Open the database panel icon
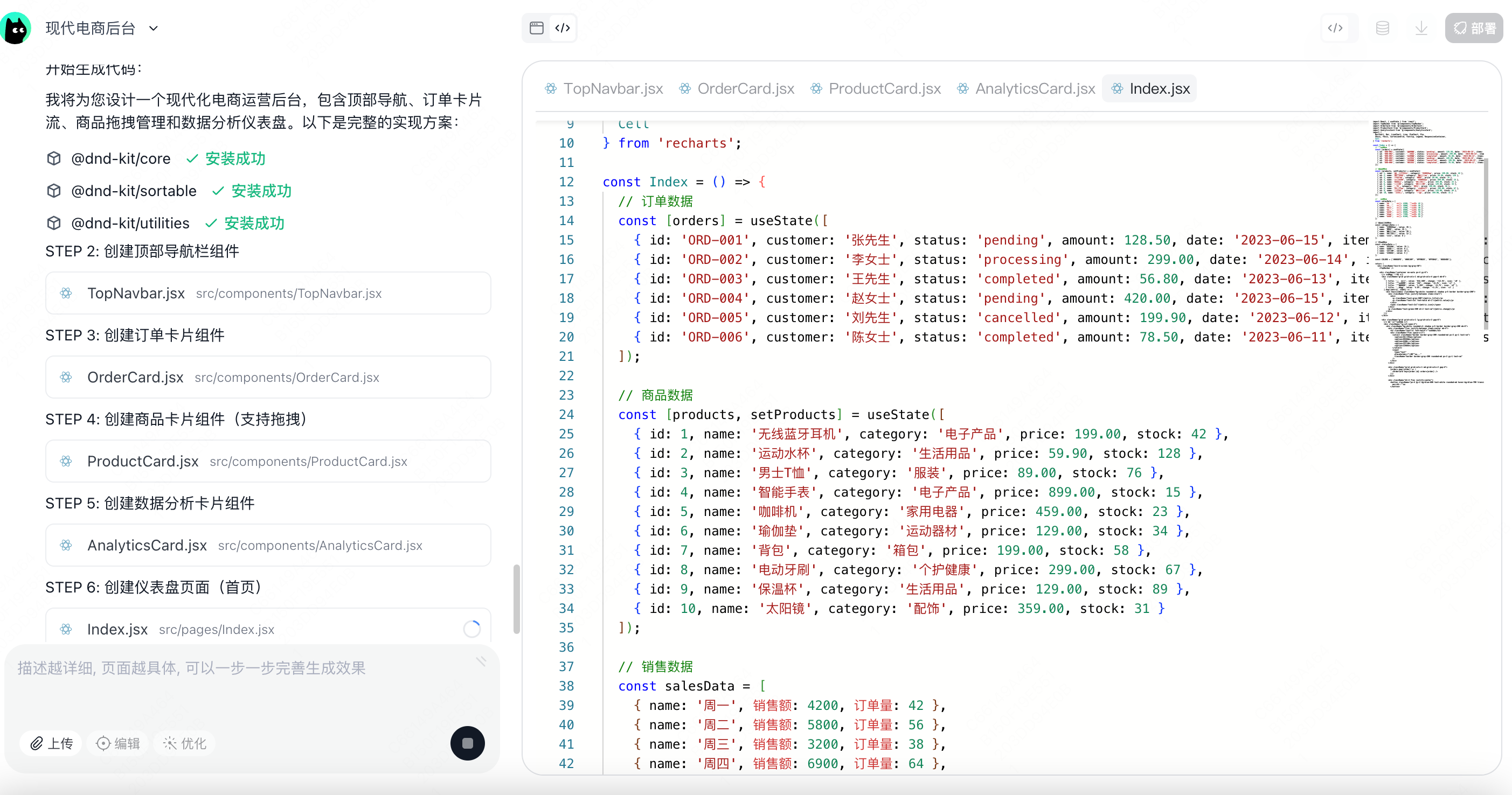Image resolution: width=1512 pixels, height=795 pixels. (1382, 27)
